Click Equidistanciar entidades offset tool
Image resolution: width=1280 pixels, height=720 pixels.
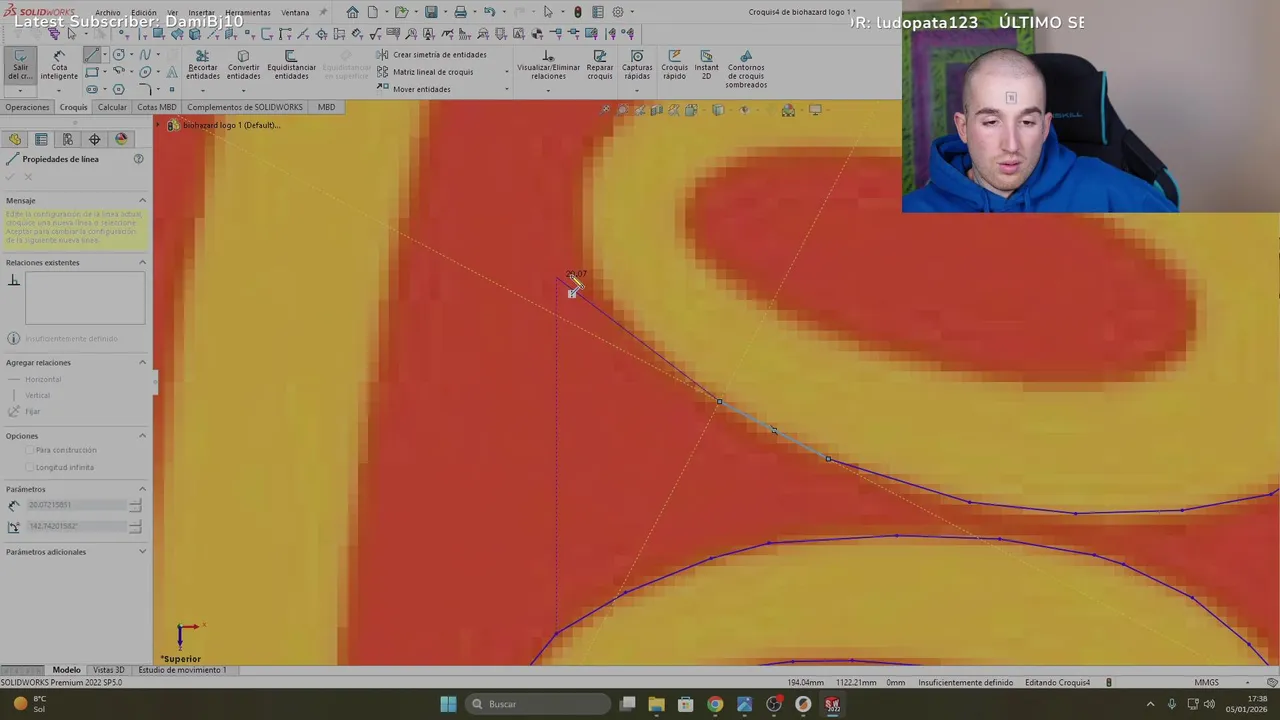tap(291, 64)
